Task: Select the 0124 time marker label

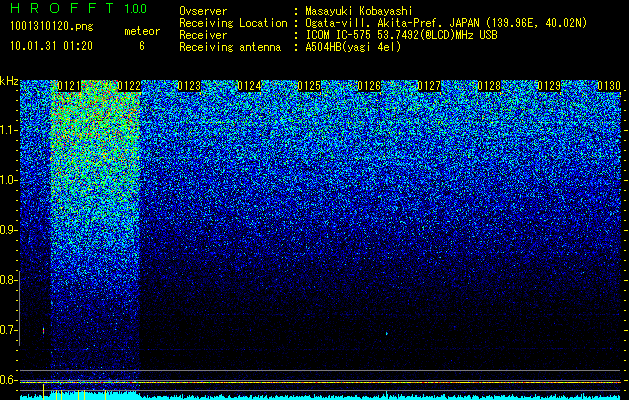Action: coord(249,86)
